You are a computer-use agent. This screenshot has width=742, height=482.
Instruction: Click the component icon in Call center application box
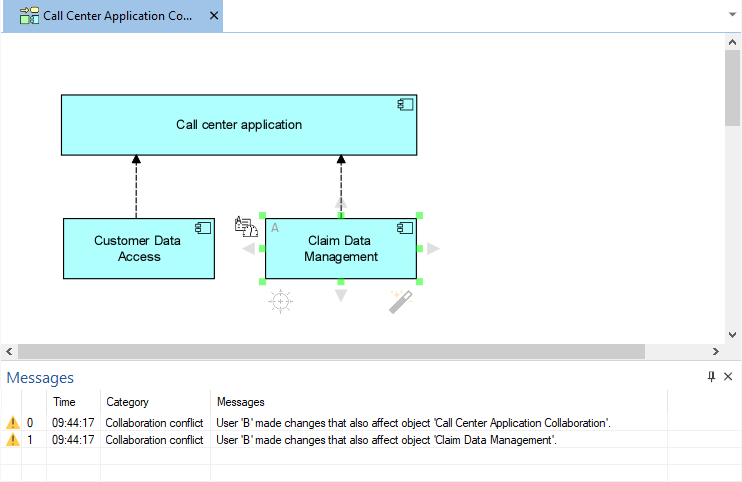[405, 104]
